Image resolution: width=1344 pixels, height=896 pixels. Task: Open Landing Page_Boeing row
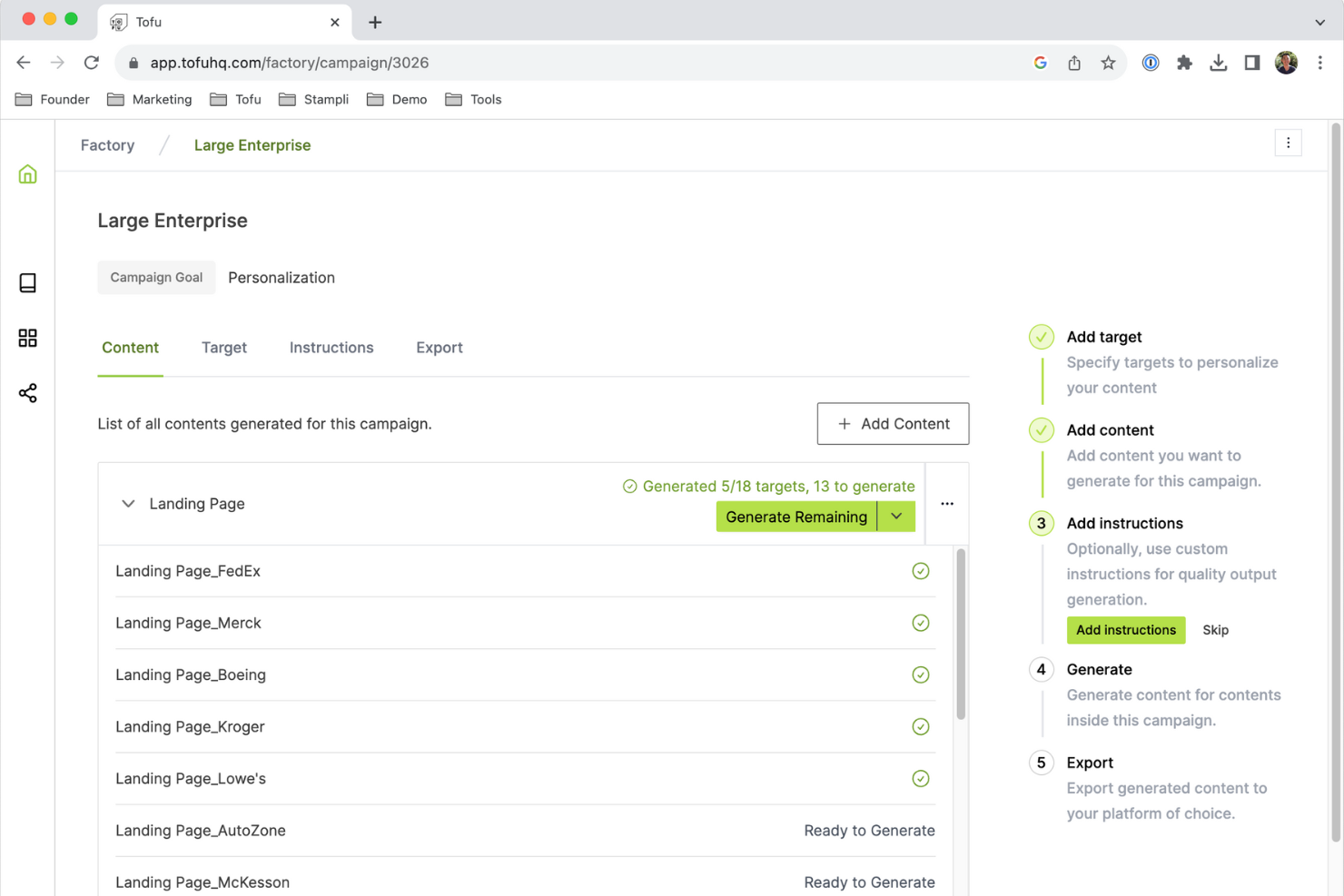(x=525, y=674)
